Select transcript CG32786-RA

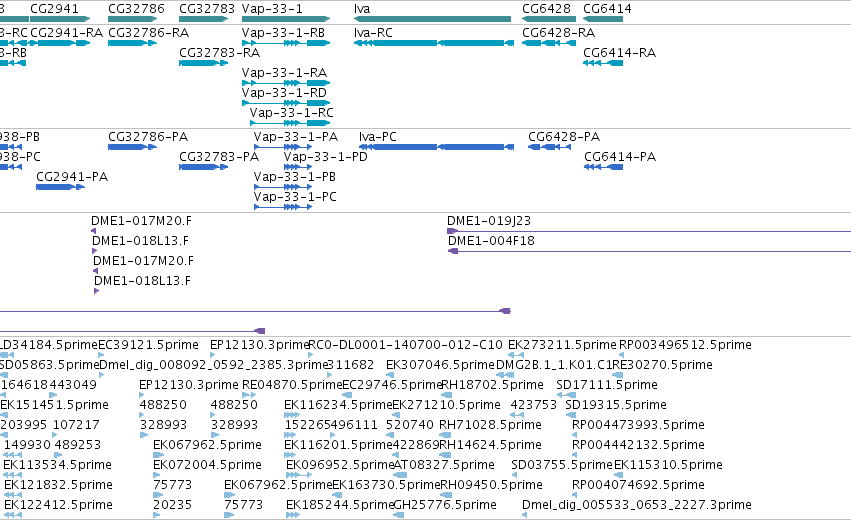[x=132, y=43]
